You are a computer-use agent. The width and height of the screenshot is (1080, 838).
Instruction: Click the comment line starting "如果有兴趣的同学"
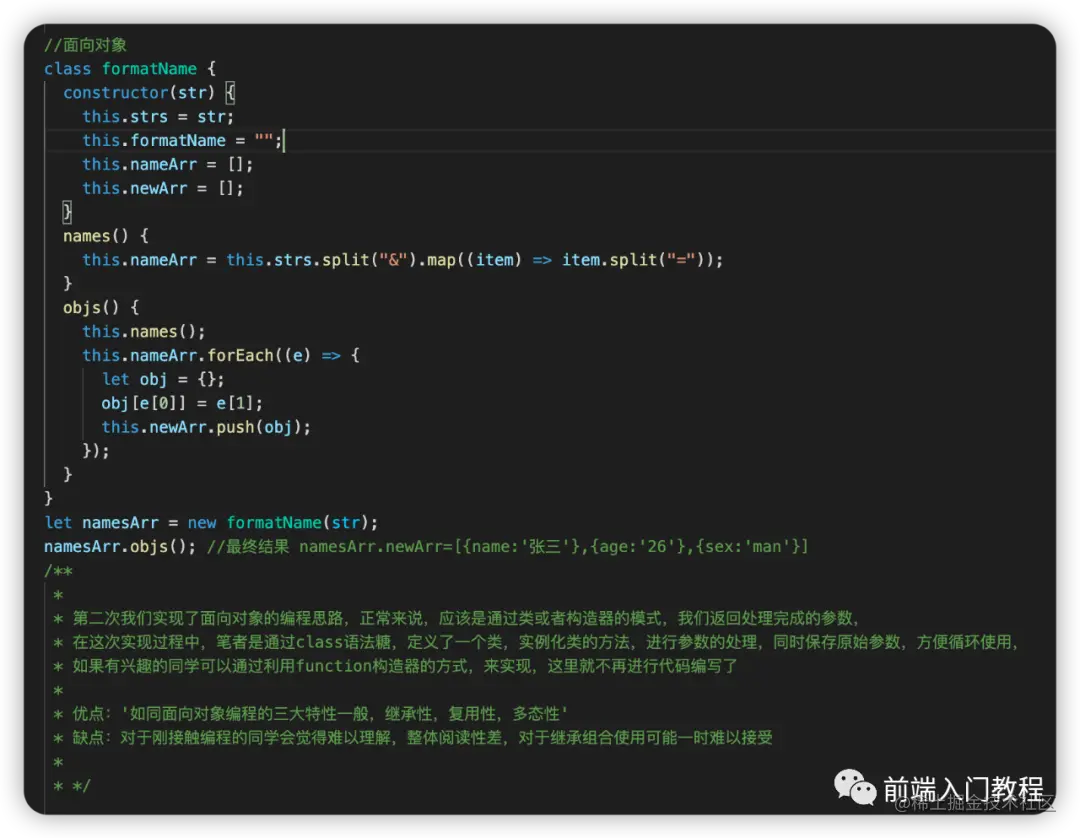pos(396,666)
